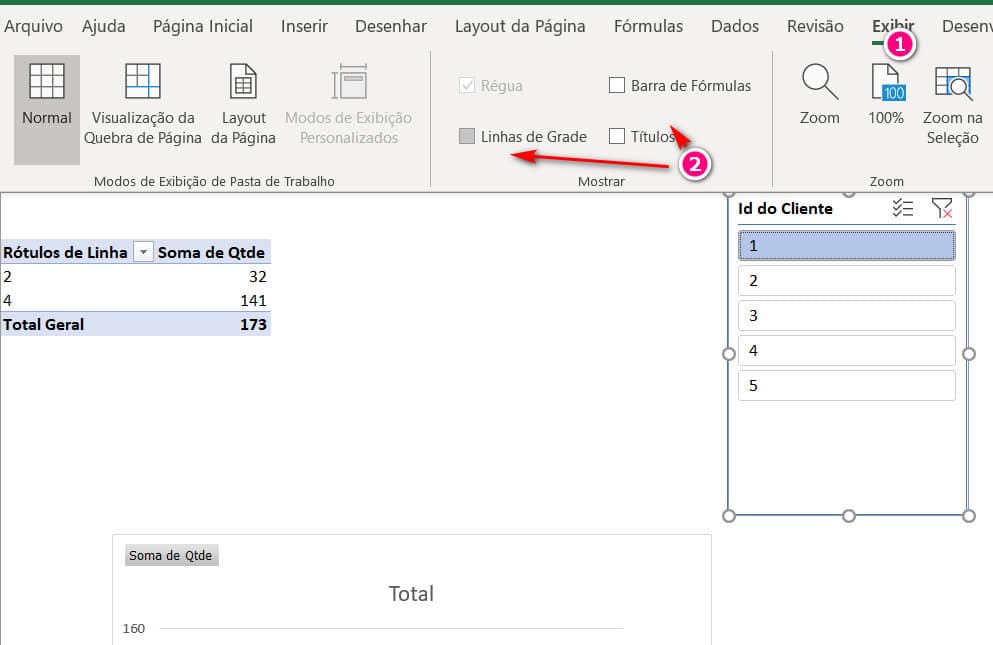Reset zoom to 100%
The width and height of the screenshot is (993, 645).
click(x=886, y=95)
